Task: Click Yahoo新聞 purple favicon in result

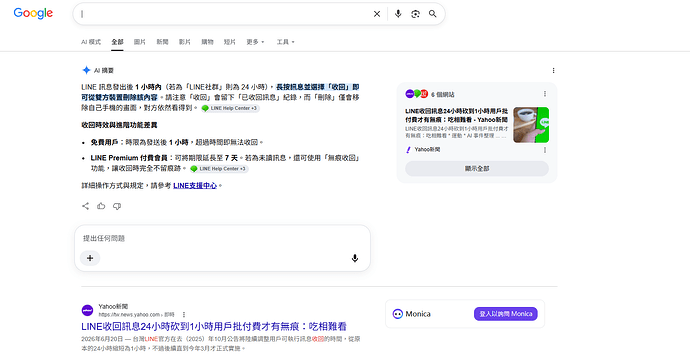Action: point(88,310)
